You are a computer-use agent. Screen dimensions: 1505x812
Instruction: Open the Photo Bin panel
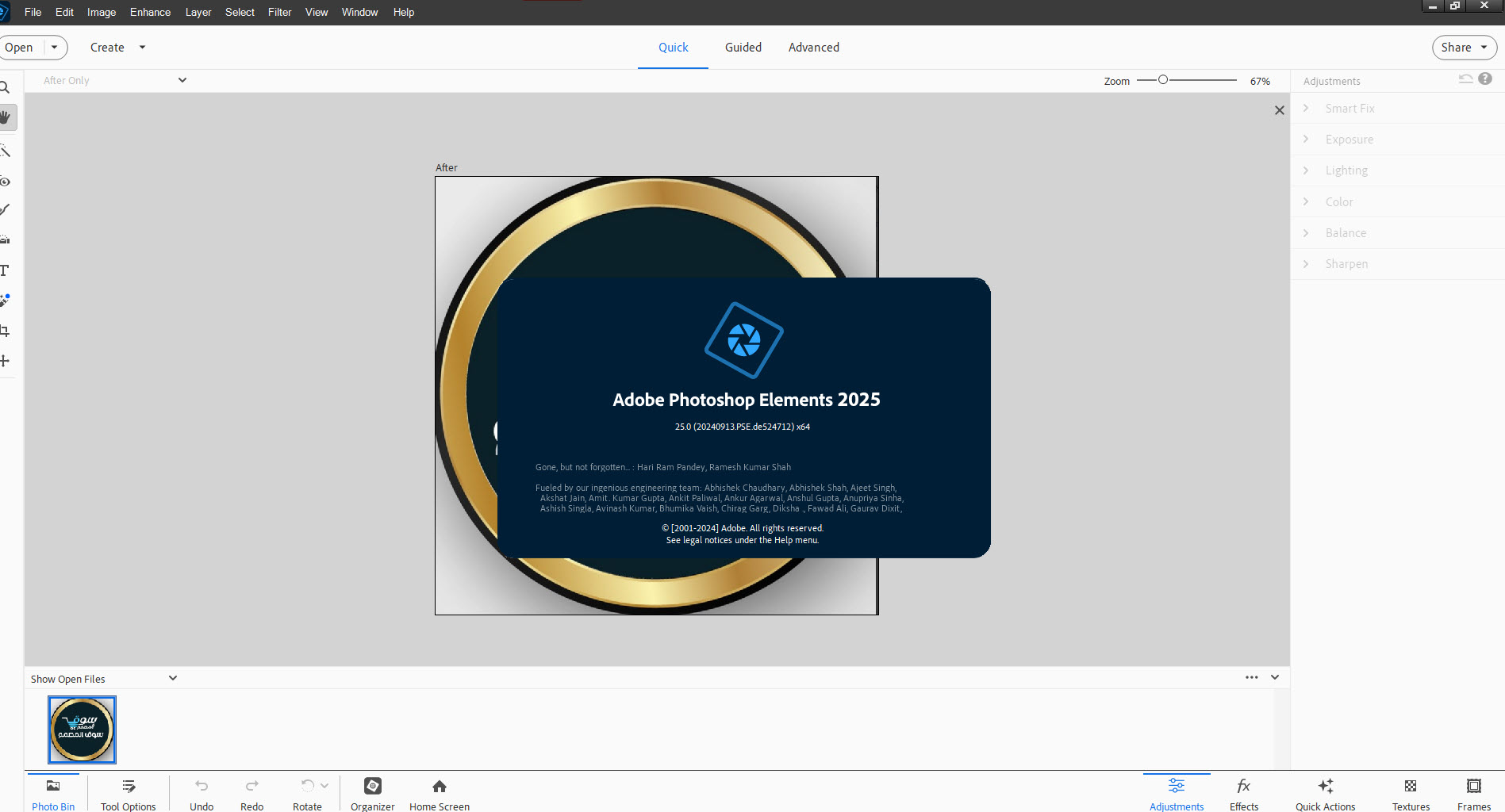(x=53, y=793)
